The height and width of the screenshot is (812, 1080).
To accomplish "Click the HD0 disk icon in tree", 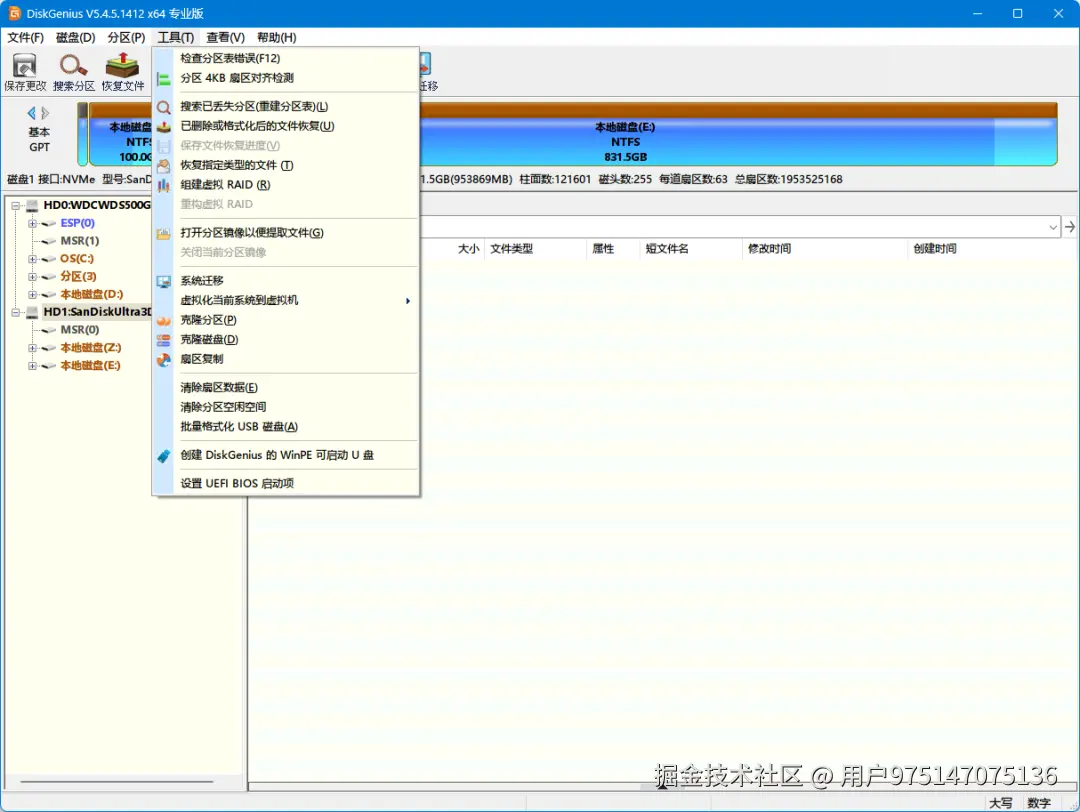I will [x=32, y=205].
